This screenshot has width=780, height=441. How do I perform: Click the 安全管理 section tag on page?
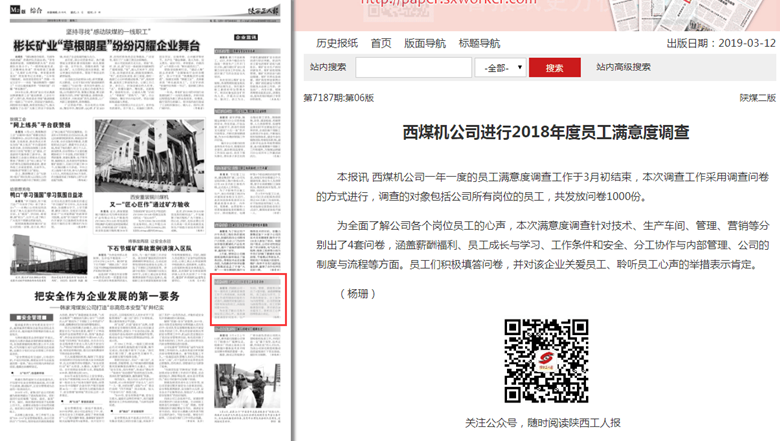(31, 317)
